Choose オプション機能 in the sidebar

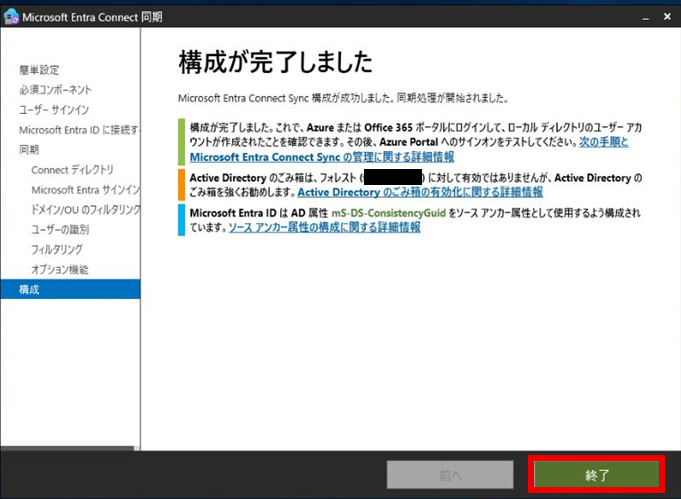[x=60, y=270]
